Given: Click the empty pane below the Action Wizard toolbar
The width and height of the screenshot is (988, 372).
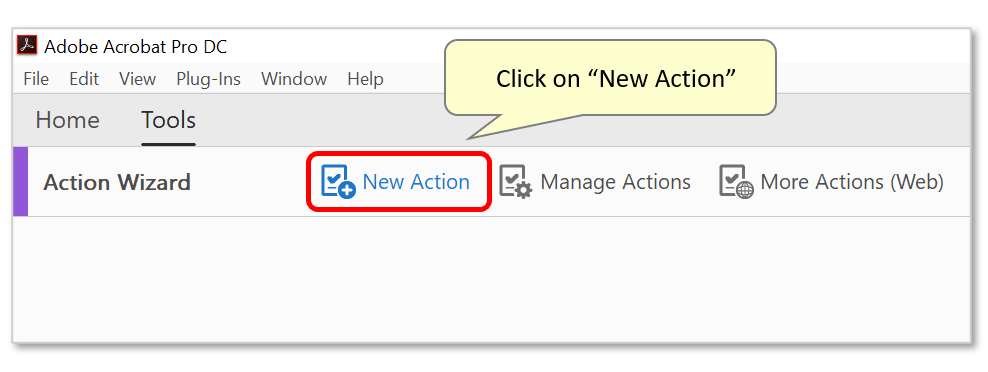Looking at the screenshot, I should click(491, 279).
